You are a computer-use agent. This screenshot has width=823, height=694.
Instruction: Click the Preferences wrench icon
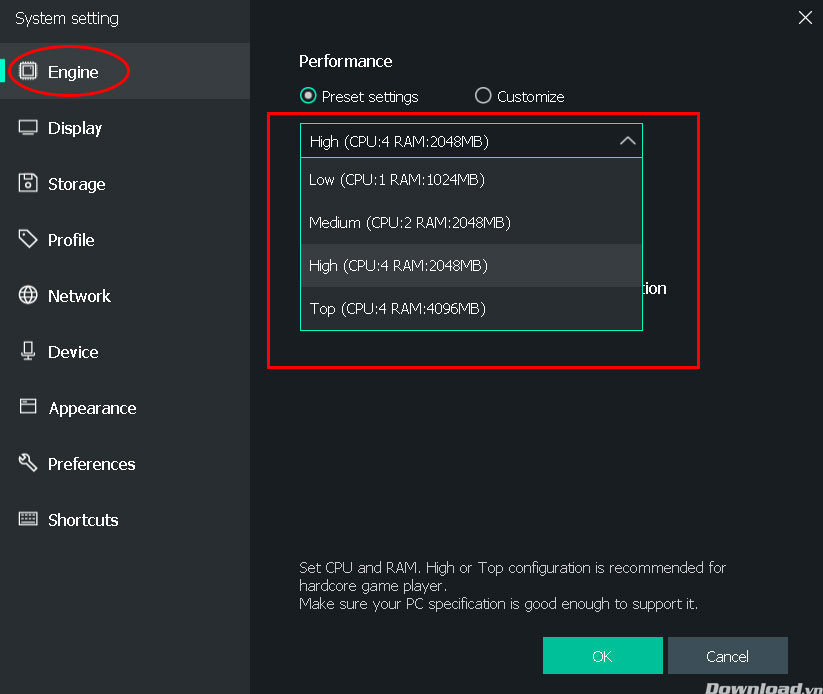coord(28,463)
